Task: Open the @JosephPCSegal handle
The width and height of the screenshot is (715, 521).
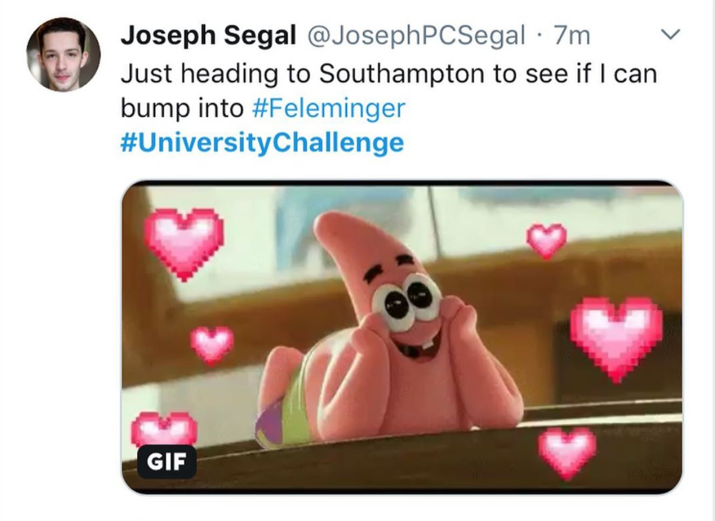Action: point(416,36)
